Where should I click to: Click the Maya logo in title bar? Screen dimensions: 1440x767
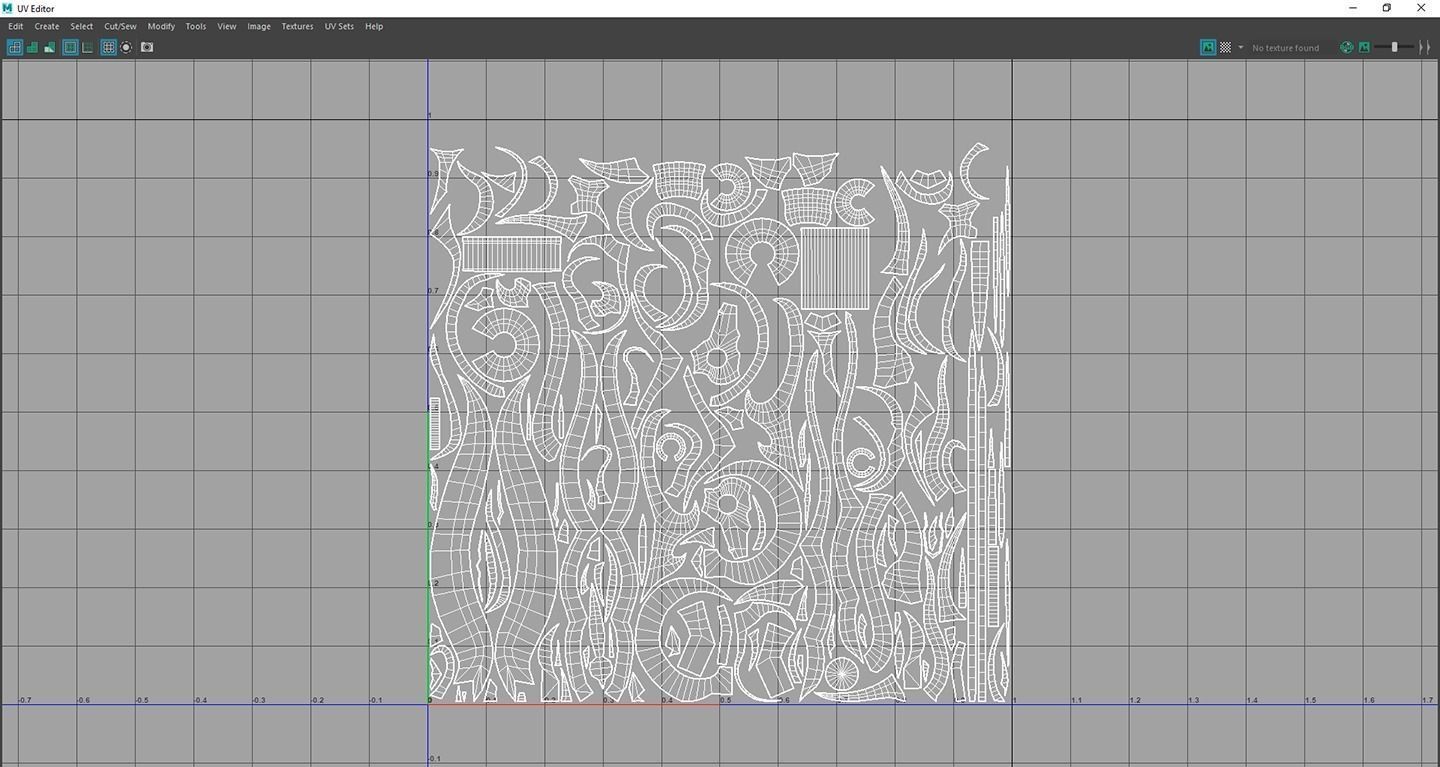8,8
